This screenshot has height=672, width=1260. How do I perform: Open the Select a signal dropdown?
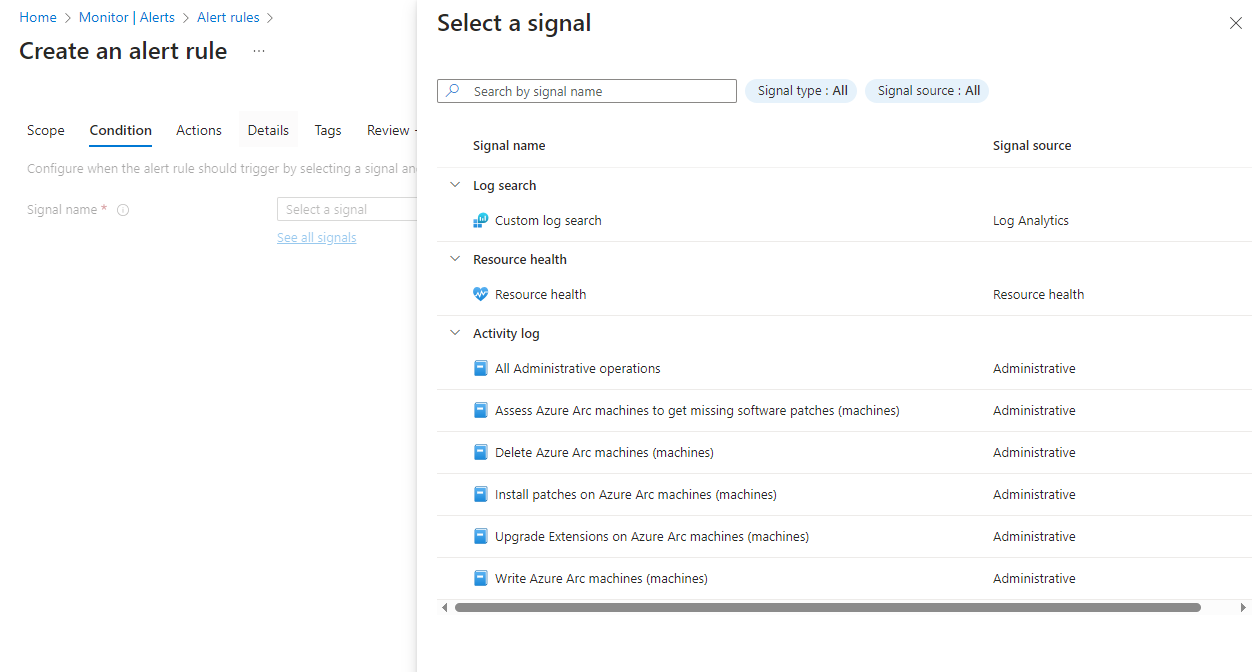(x=346, y=209)
